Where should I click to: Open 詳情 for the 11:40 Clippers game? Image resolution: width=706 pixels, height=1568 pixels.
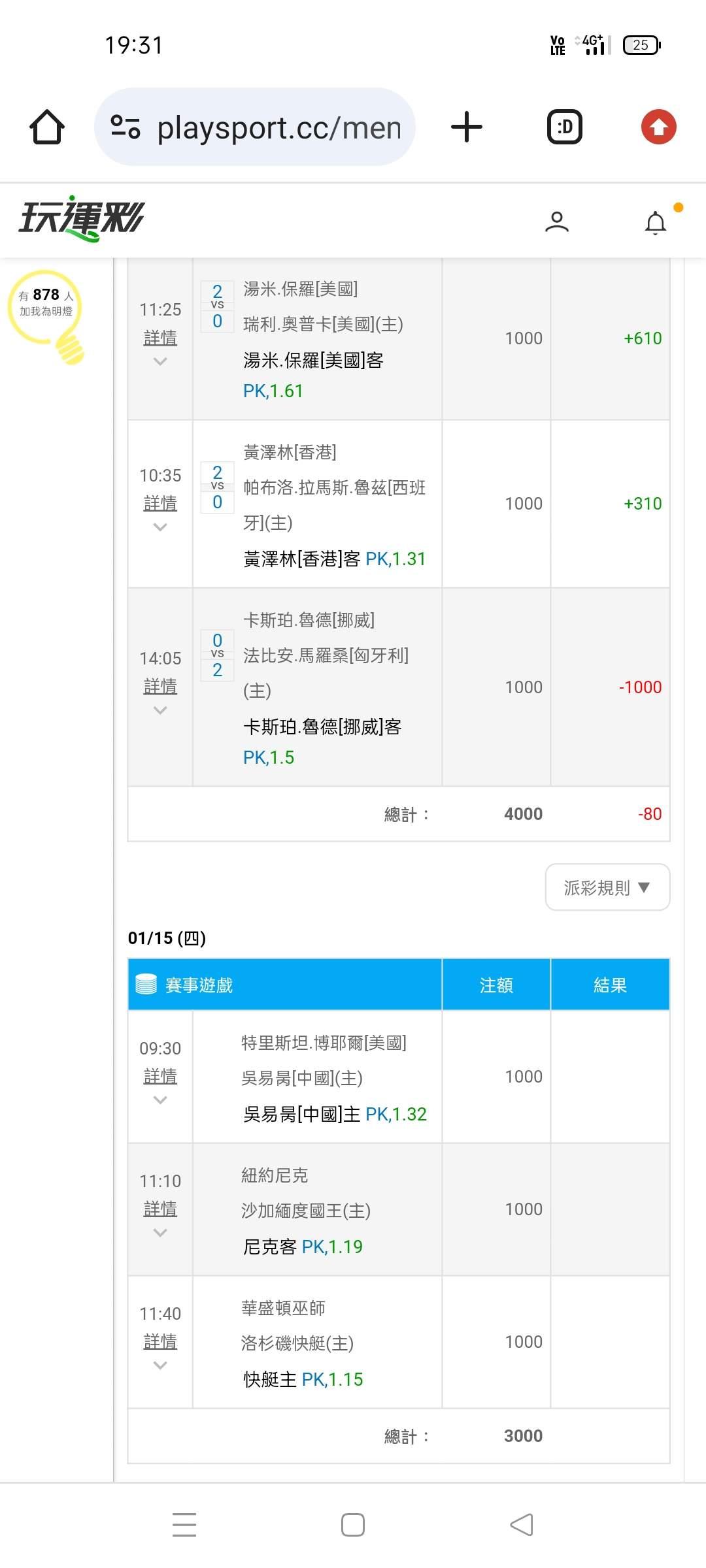pyautogui.click(x=160, y=1341)
